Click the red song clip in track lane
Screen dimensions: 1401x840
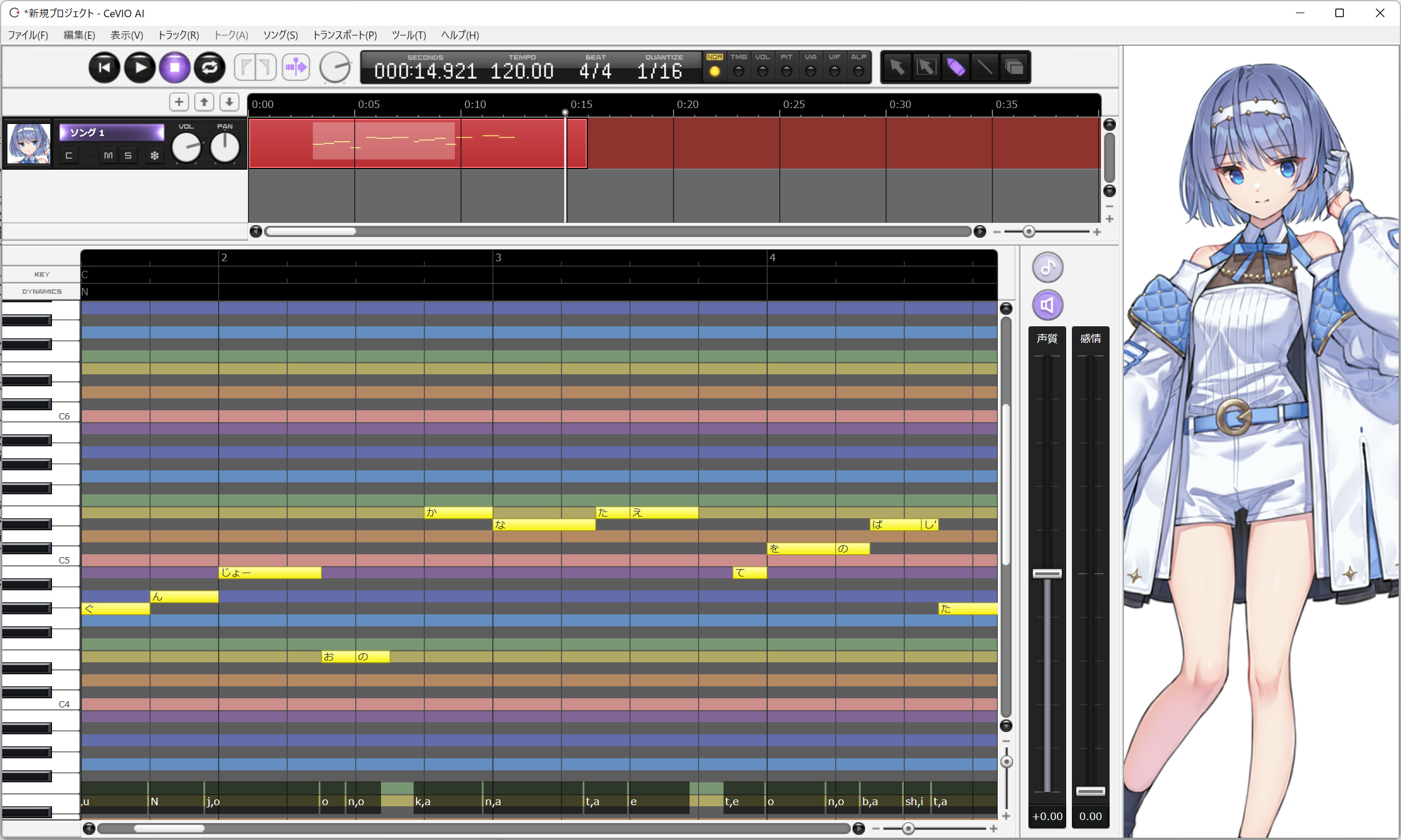point(418,143)
